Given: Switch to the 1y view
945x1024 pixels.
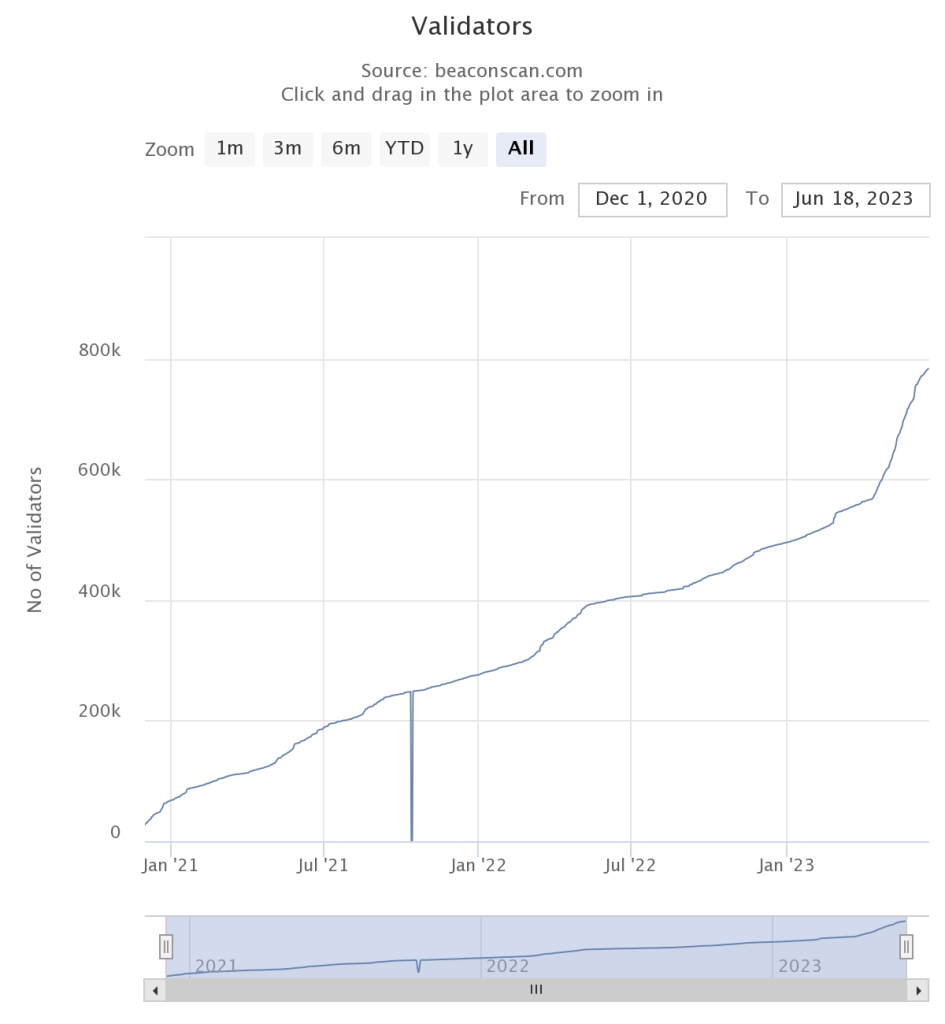Looking at the screenshot, I should pyautogui.click(x=462, y=148).
